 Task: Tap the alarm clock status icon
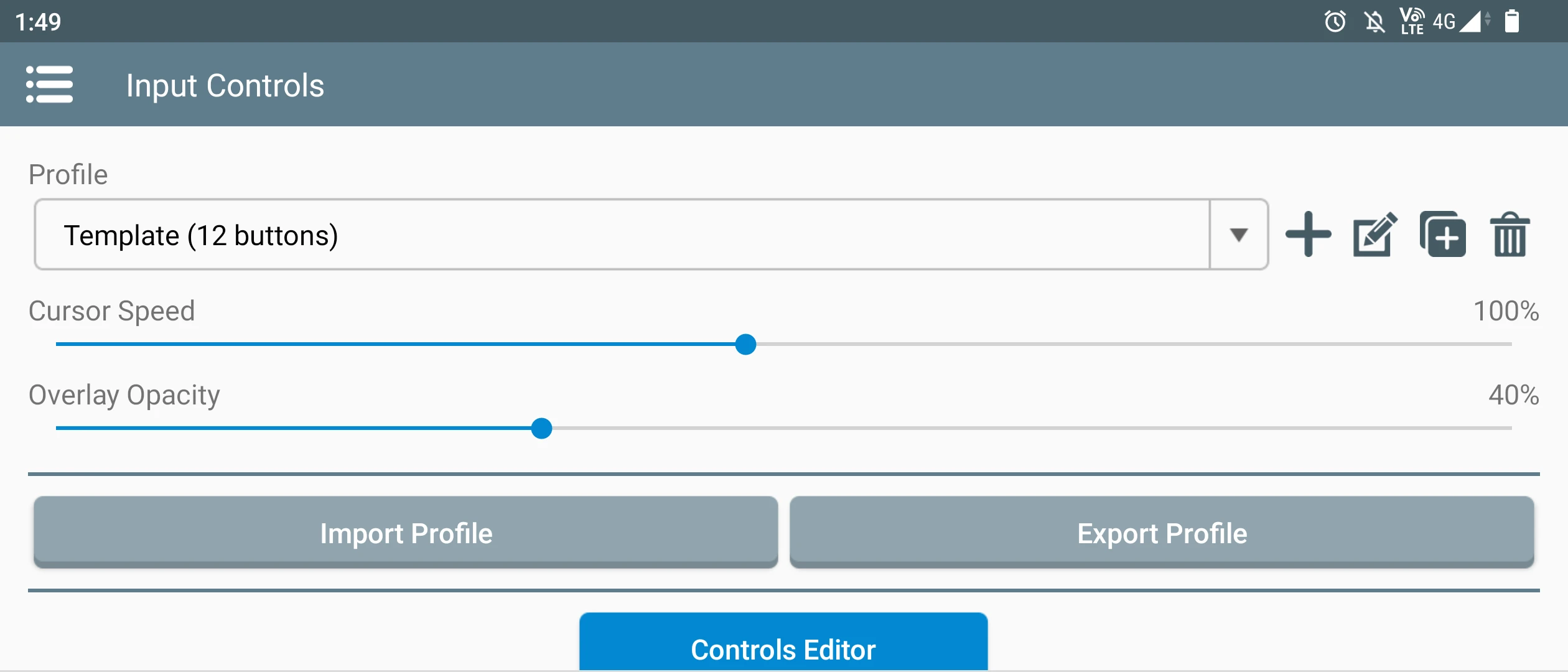[1335, 22]
